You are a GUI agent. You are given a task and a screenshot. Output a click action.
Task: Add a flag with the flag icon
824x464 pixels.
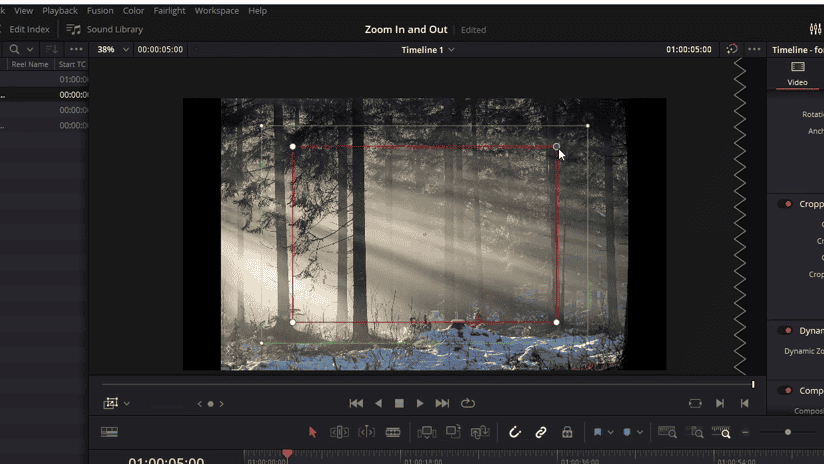[598, 432]
